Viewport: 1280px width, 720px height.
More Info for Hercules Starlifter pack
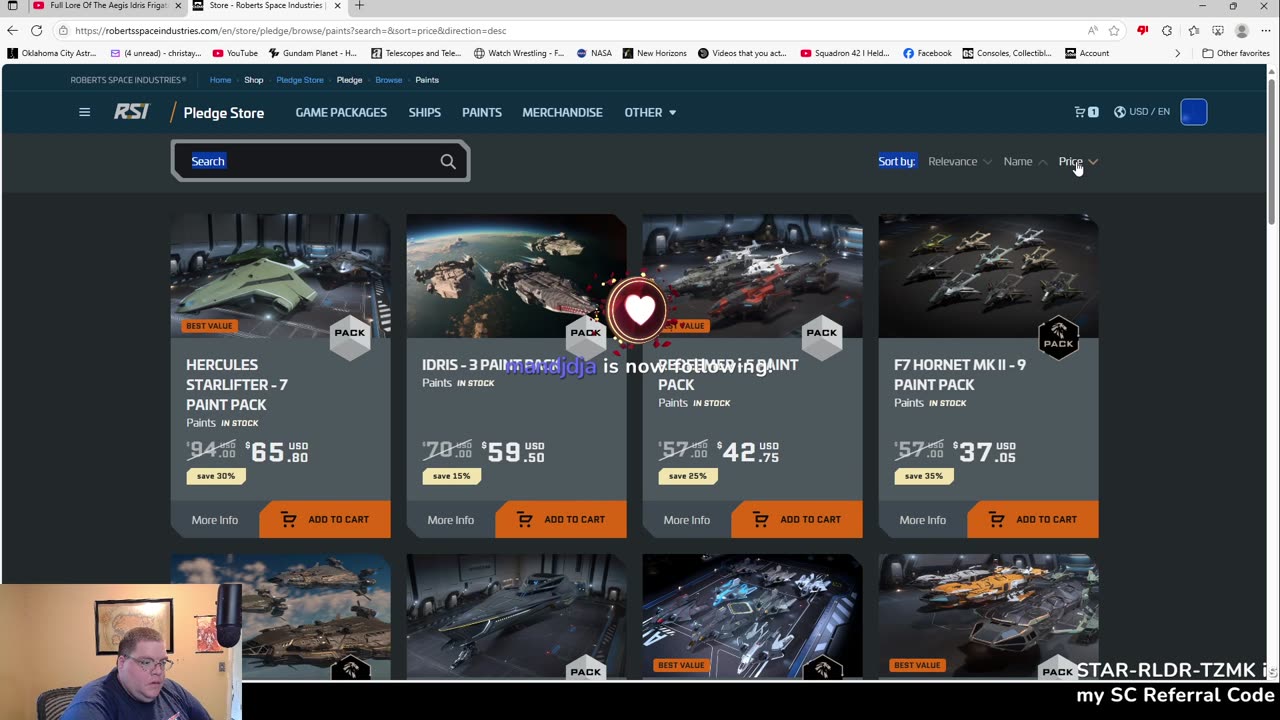[215, 520]
